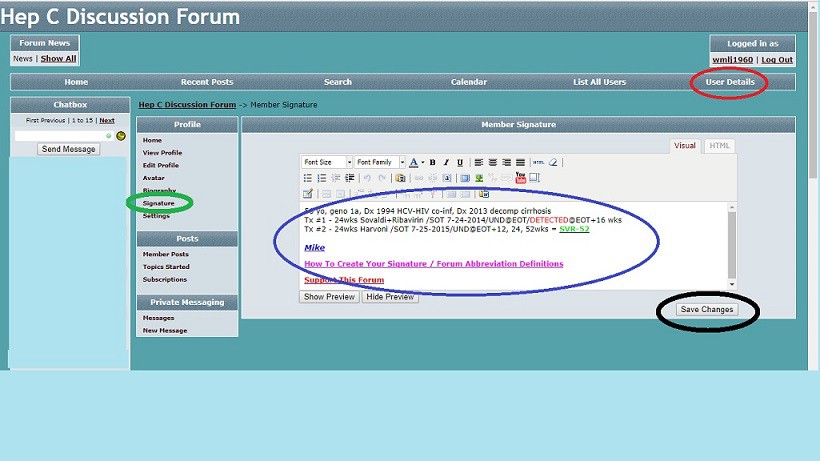Insert a YouTube video via the toolbar icon
Screen dimensions: 820x461
pyautogui.click(x=520, y=178)
